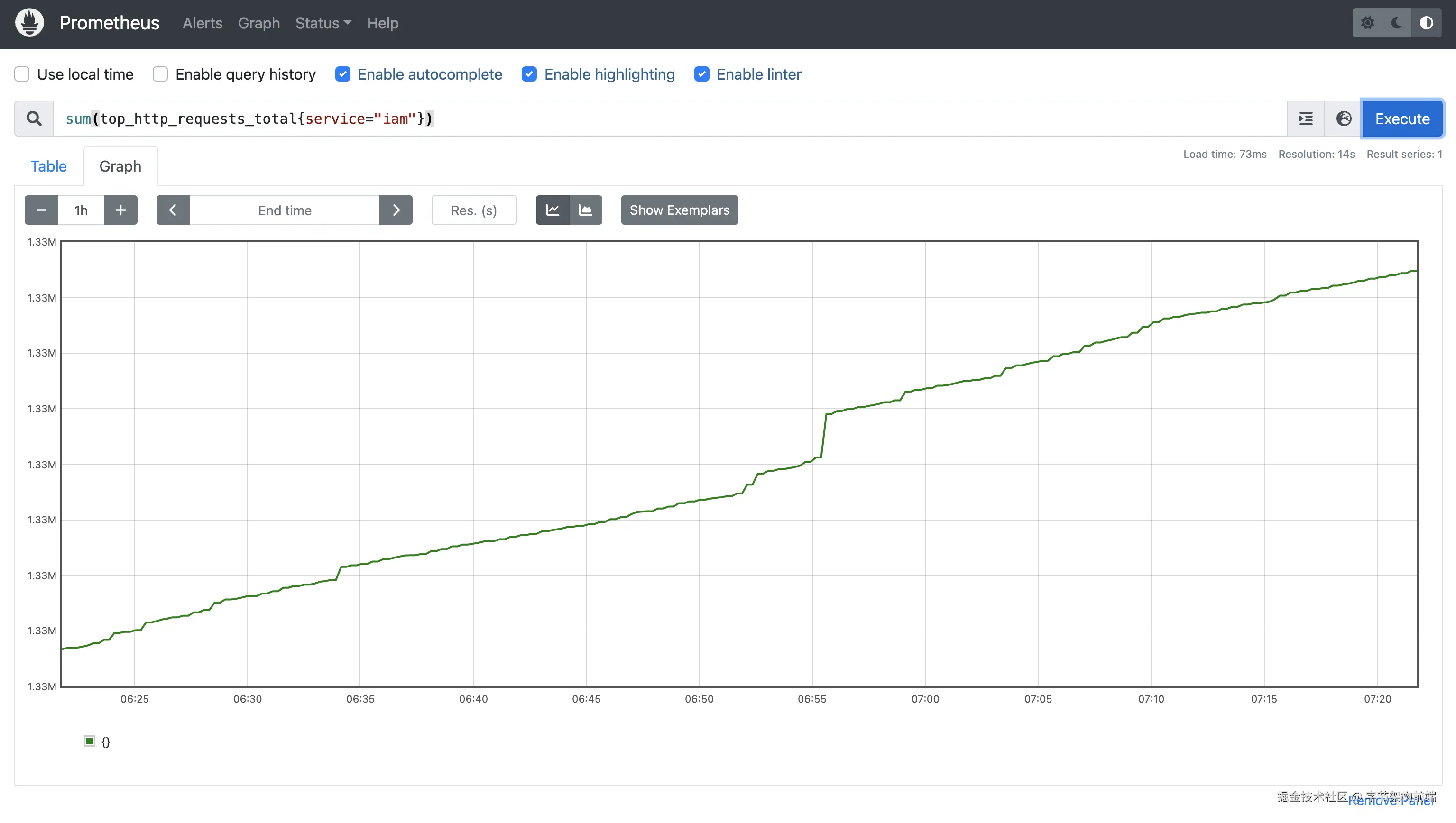Switch to light theme sun icon

tap(1367, 23)
